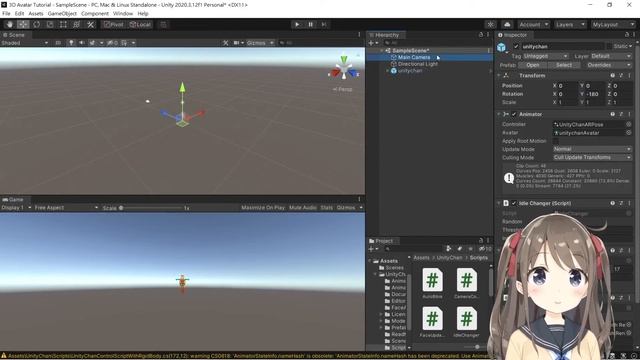Click the Play button

click(x=297, y=24)
